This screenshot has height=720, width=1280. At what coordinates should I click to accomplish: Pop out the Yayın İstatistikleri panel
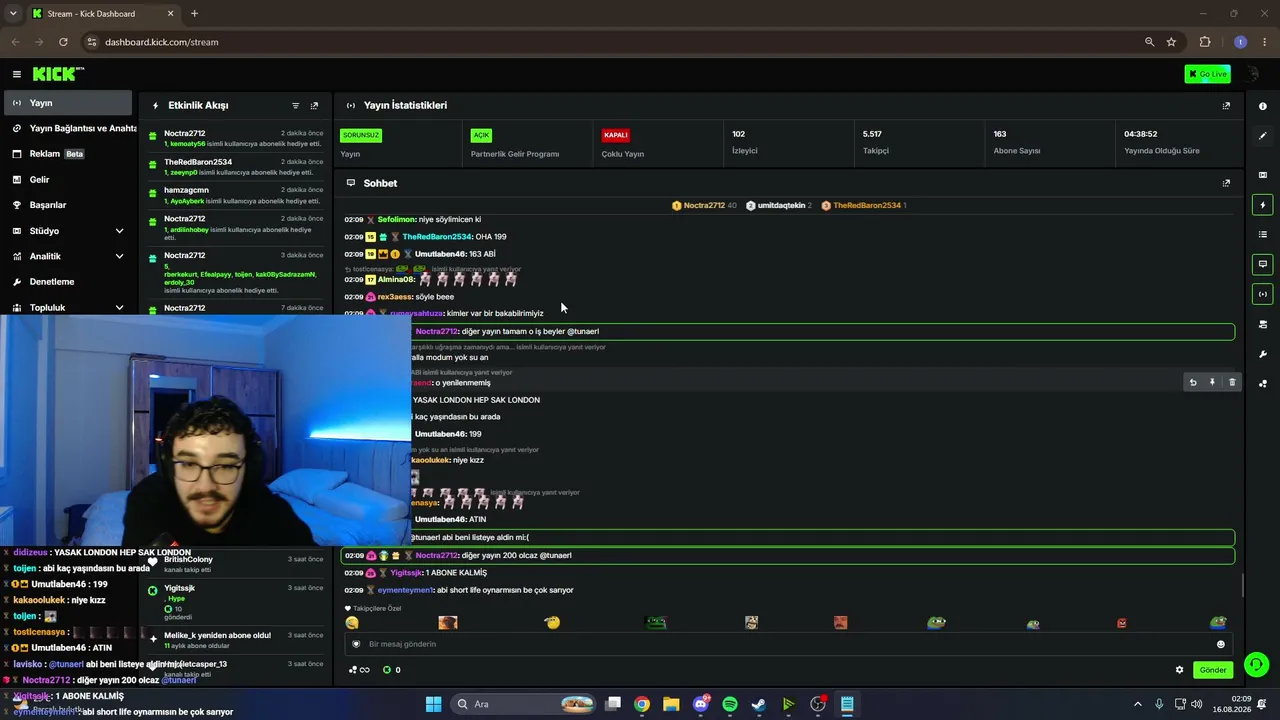coord(1226,105)
